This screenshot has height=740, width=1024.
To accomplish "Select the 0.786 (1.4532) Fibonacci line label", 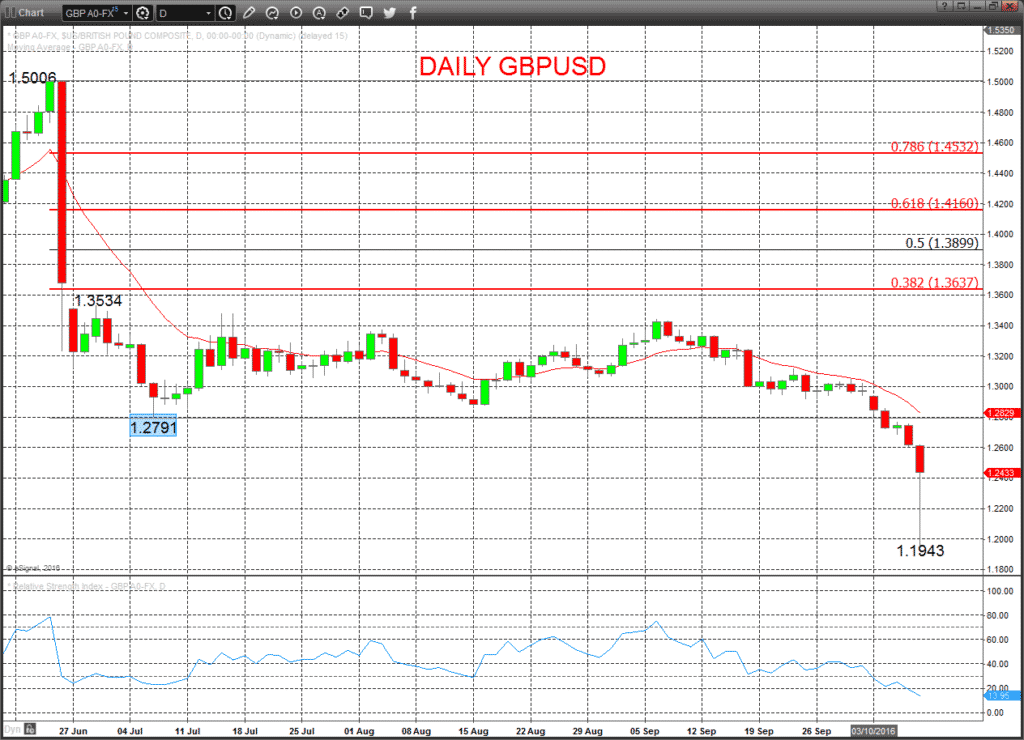I will point(935,146).
